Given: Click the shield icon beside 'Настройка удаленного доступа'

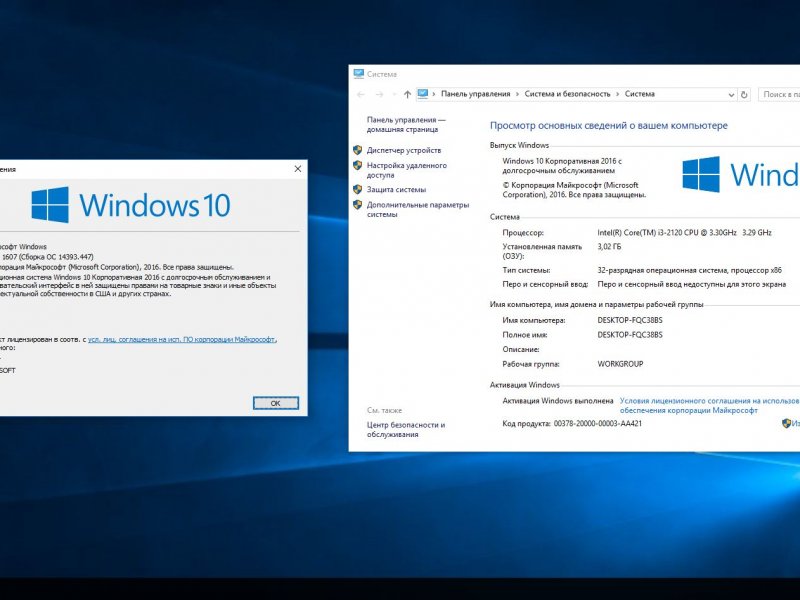Looking at the screenshot, I should (x=358, y=165).
